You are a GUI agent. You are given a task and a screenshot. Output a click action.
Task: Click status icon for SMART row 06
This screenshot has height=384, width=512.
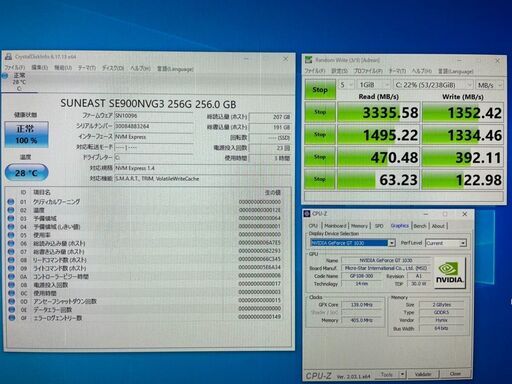11,243
